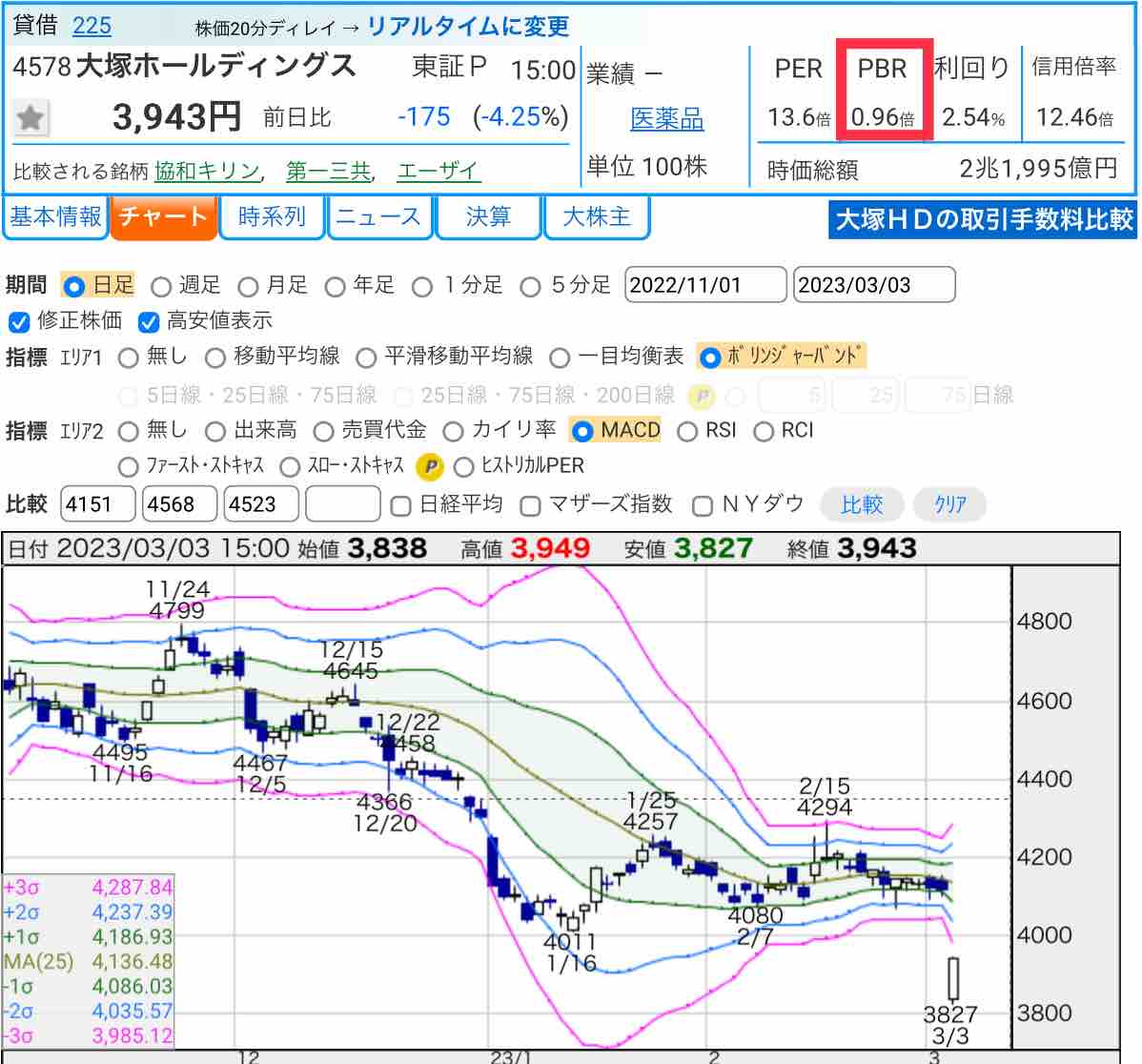This screenshot has height=1064, width=1142.
Task: Select the 移動平均線 indicator radio
Action: pos(214,358)
